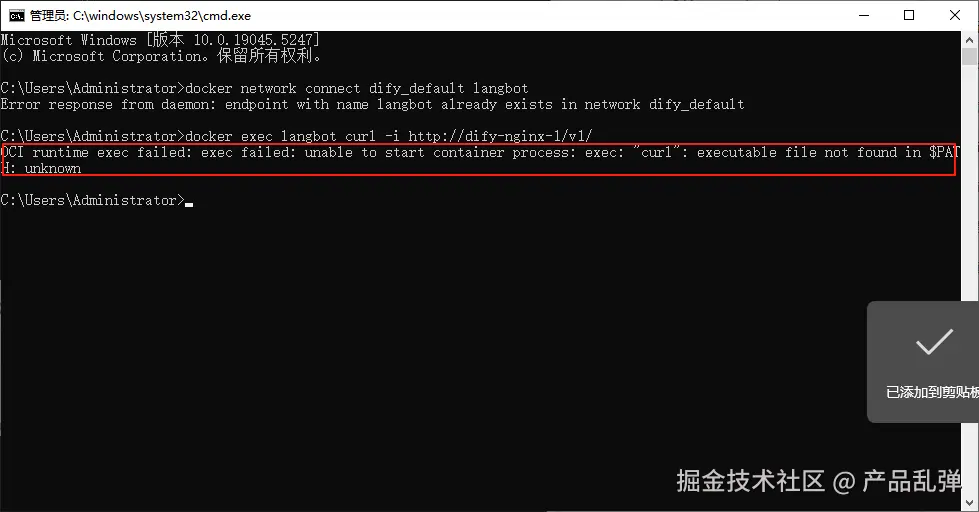Open the cmd.exe title bar system icon
The height and width of the screenshot is (512, 979).
pyautogui.click(x=16, y=16)
